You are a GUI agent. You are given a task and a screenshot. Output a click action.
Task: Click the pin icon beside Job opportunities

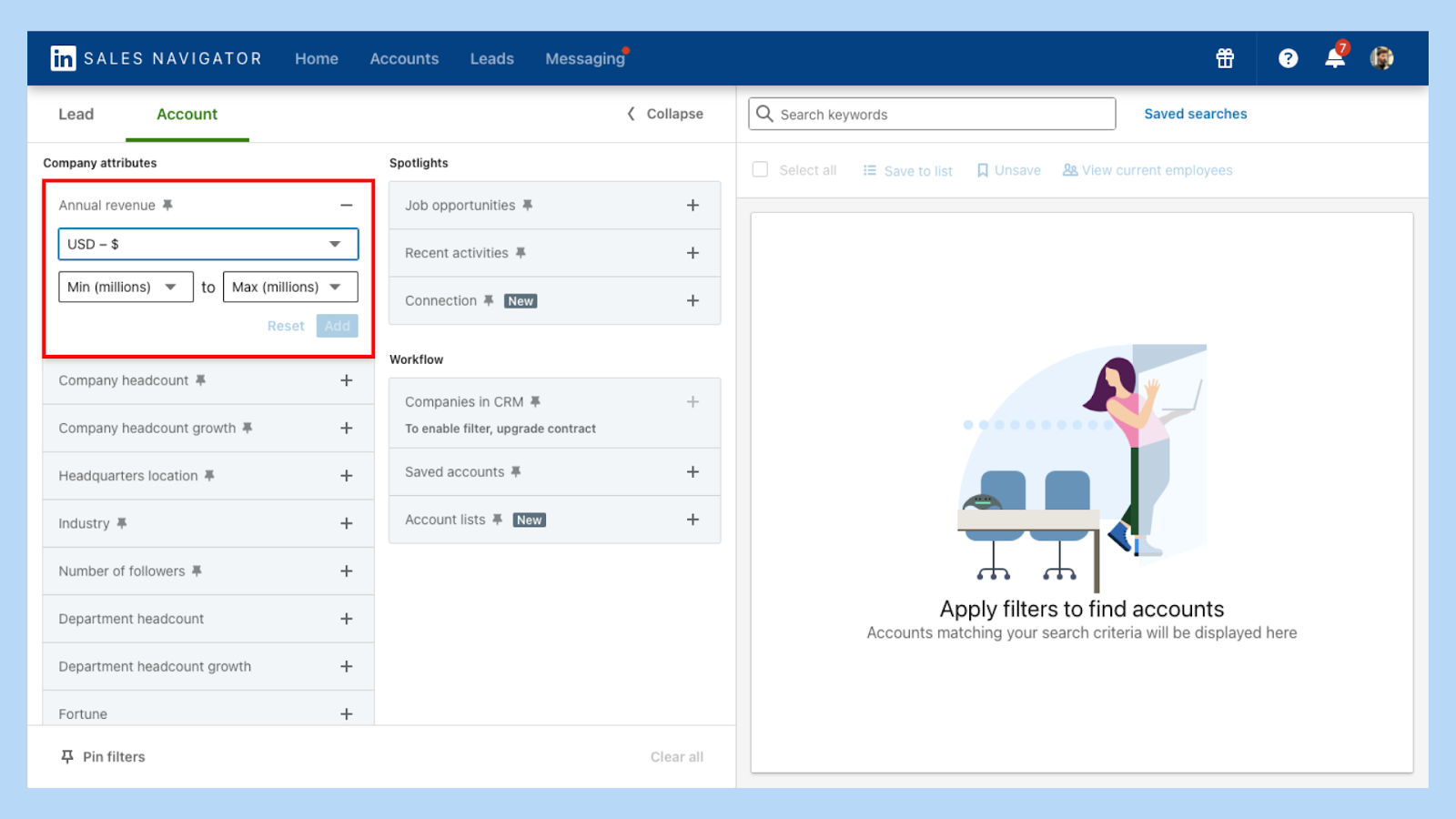coord(527,206)
